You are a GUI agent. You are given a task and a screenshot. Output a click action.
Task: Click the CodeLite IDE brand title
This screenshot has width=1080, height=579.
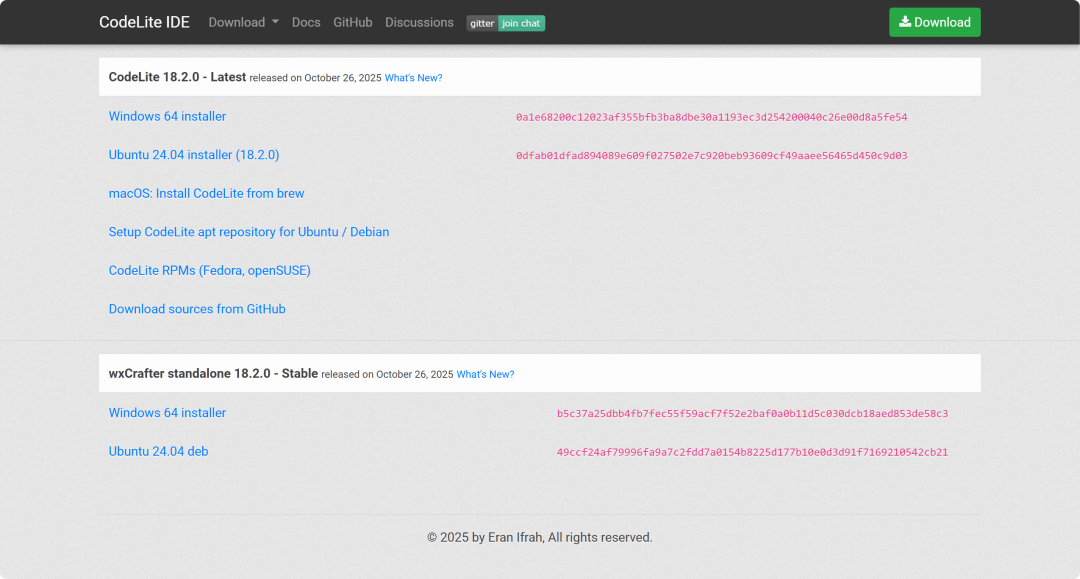(x=144, y=22)
